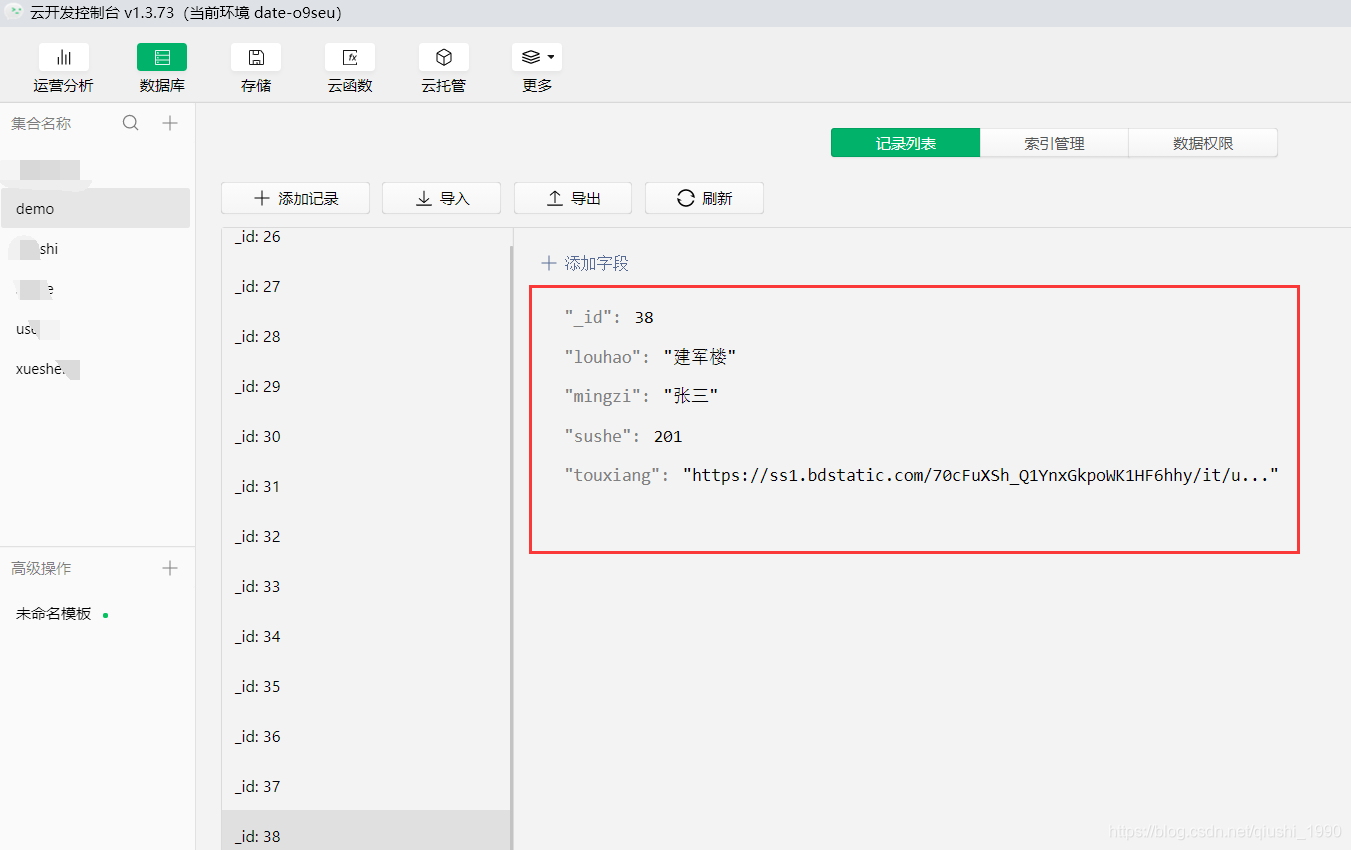Open the 运营分析 analytics icon
Image resolution: width=1351 pixels, height=850 pixels.
pos(63,57)
